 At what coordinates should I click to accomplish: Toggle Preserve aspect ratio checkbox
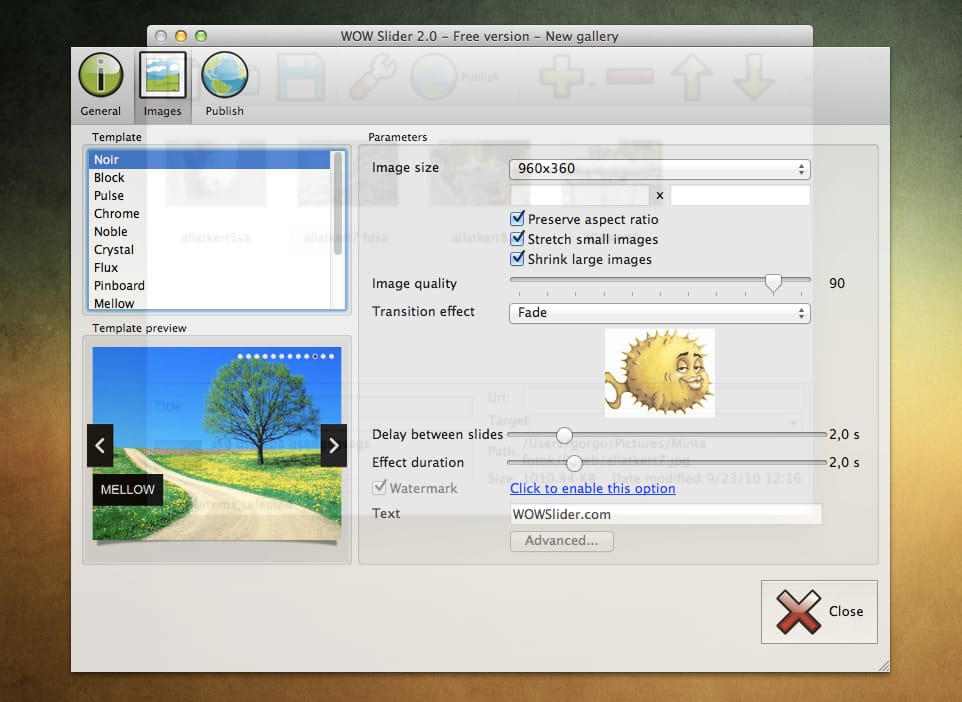pos(518,218)
